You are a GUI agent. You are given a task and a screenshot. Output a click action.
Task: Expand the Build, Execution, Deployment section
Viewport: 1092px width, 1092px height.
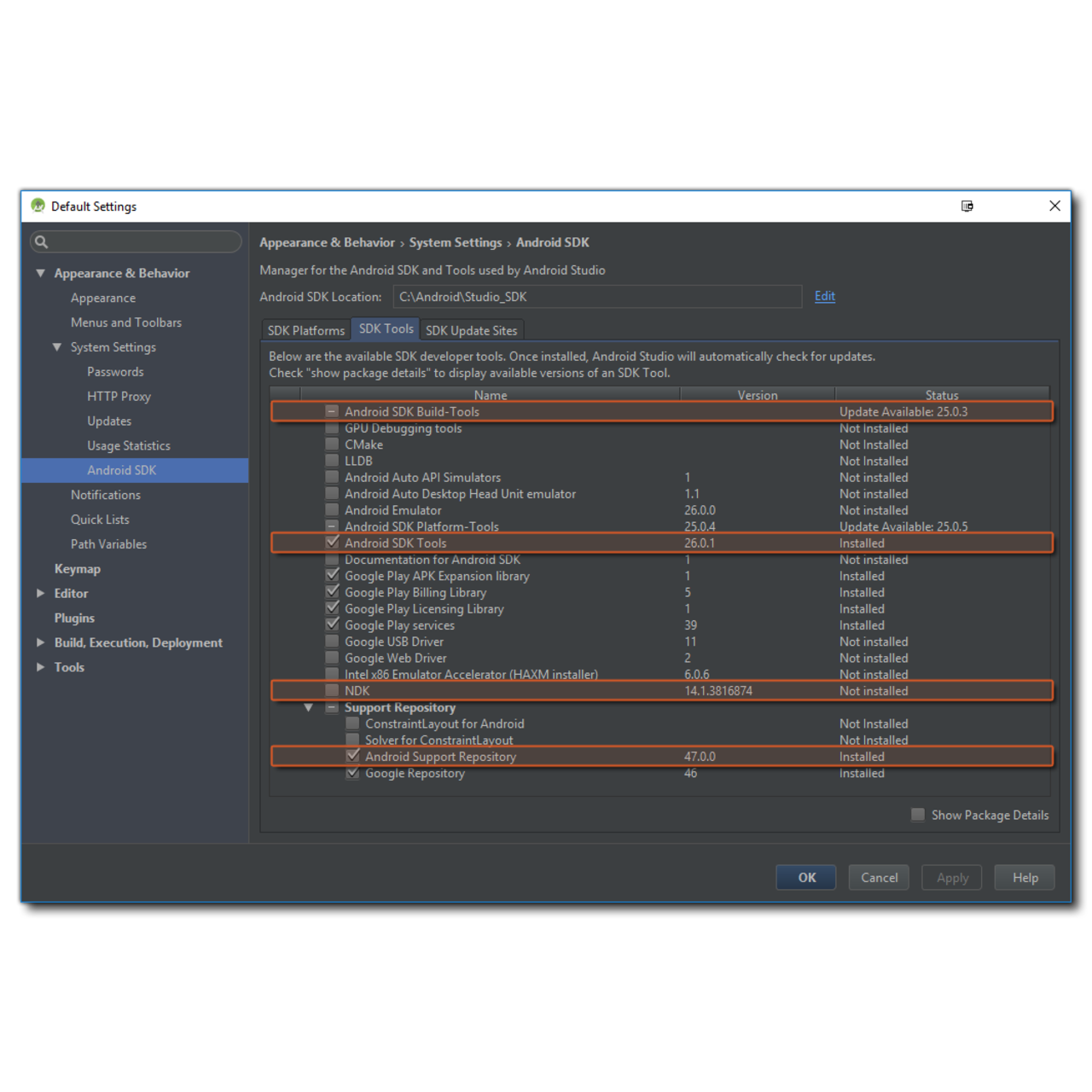coord(40,642)
